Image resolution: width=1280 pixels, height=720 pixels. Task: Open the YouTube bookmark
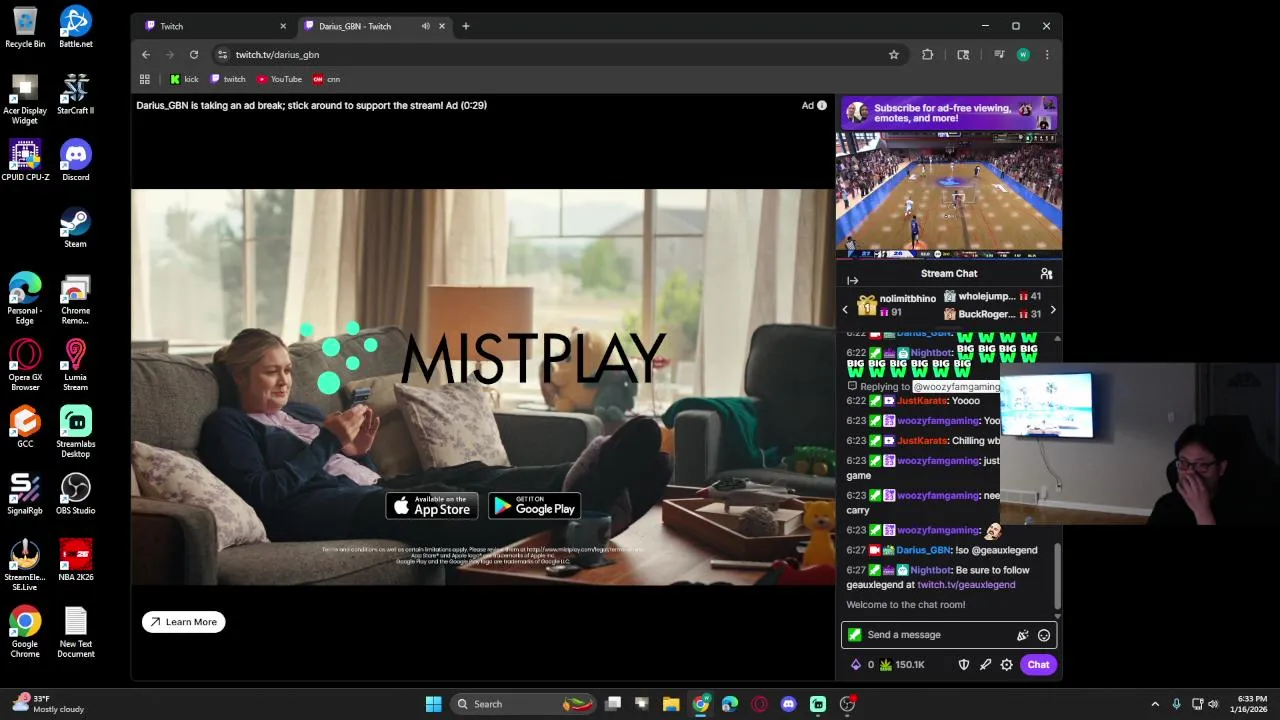tap(279, 79)
